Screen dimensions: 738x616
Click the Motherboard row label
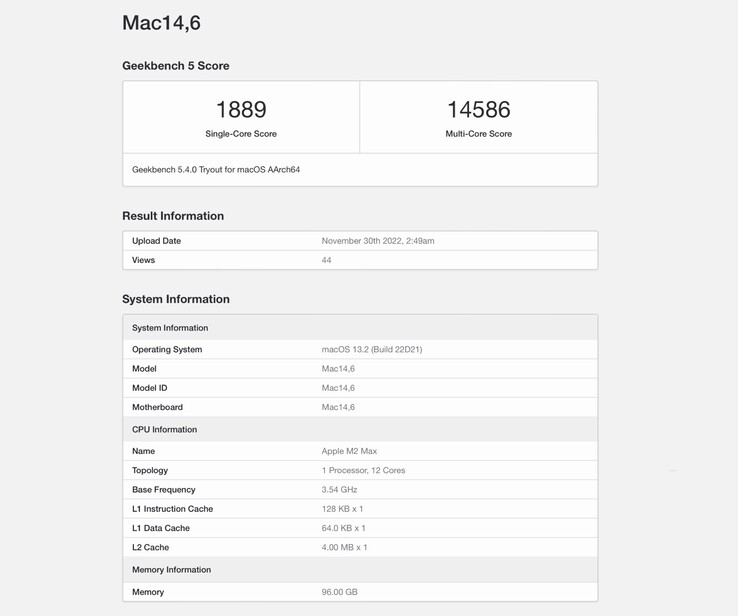[x=158, y=407]
